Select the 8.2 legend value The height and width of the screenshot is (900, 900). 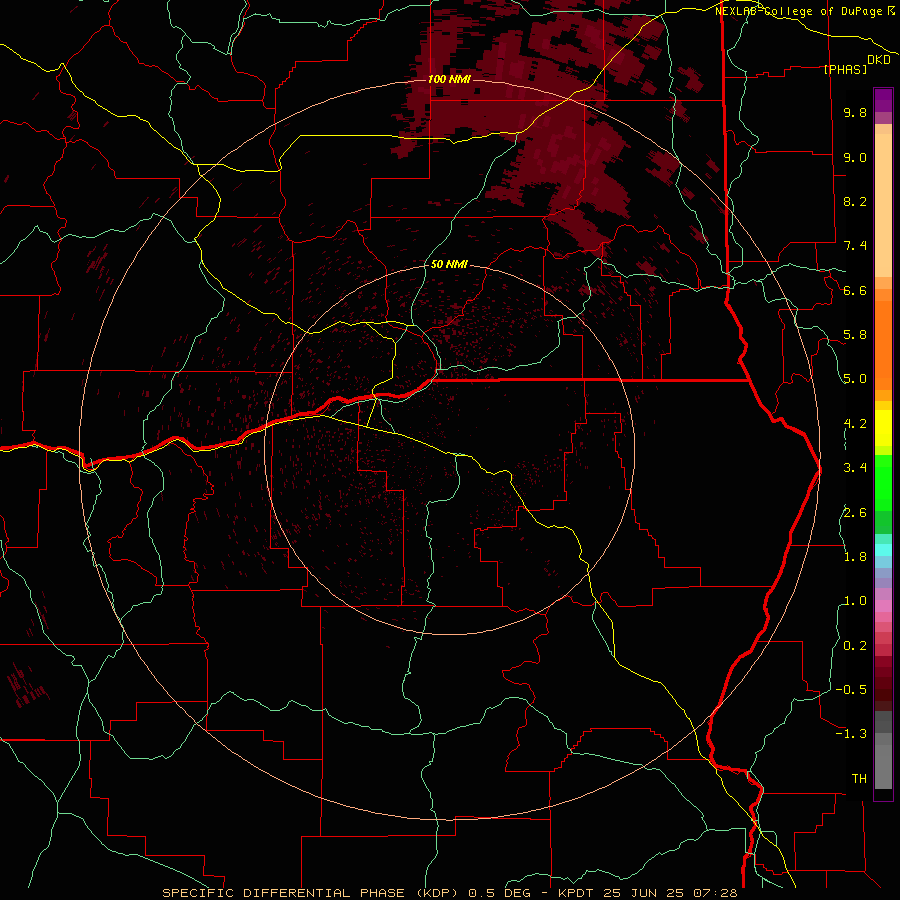pos(855,201)
